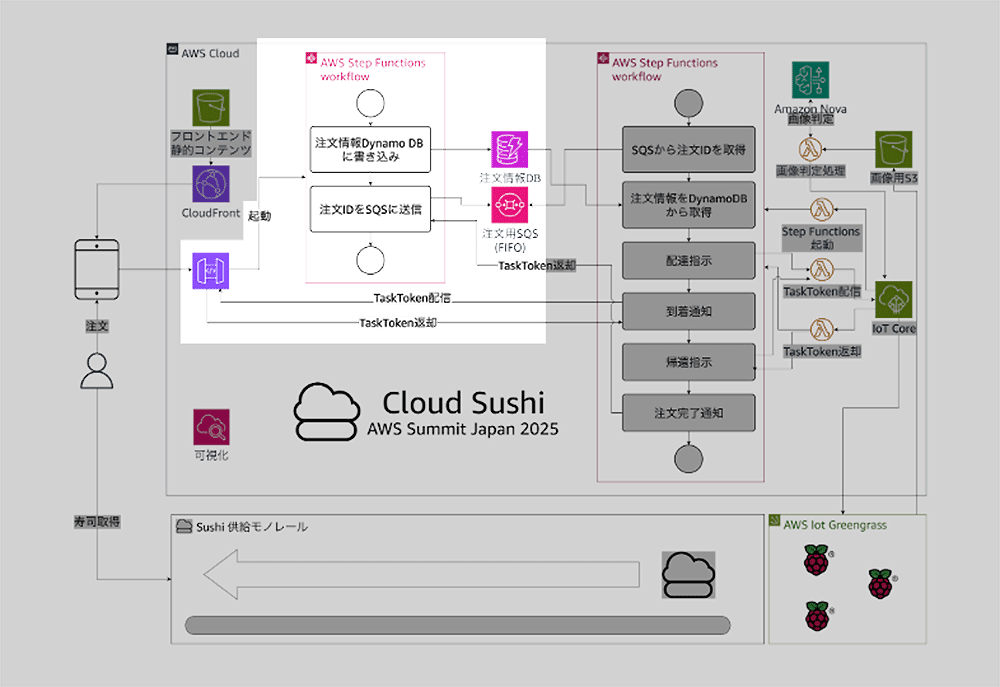Click the large left arrow on the monorail
This screenshot has width=1000, height=687.
[x=420, y=575]
